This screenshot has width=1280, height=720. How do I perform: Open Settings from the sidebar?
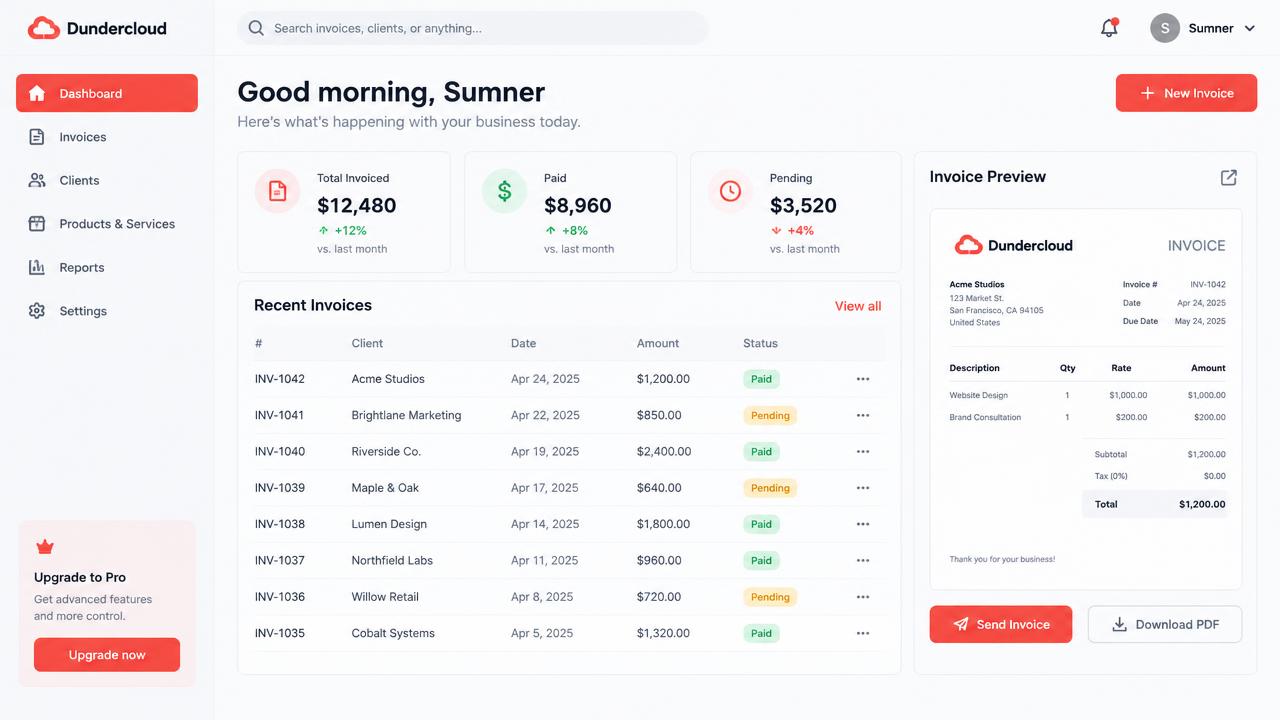pyautogui.click(x=107, y=311)
